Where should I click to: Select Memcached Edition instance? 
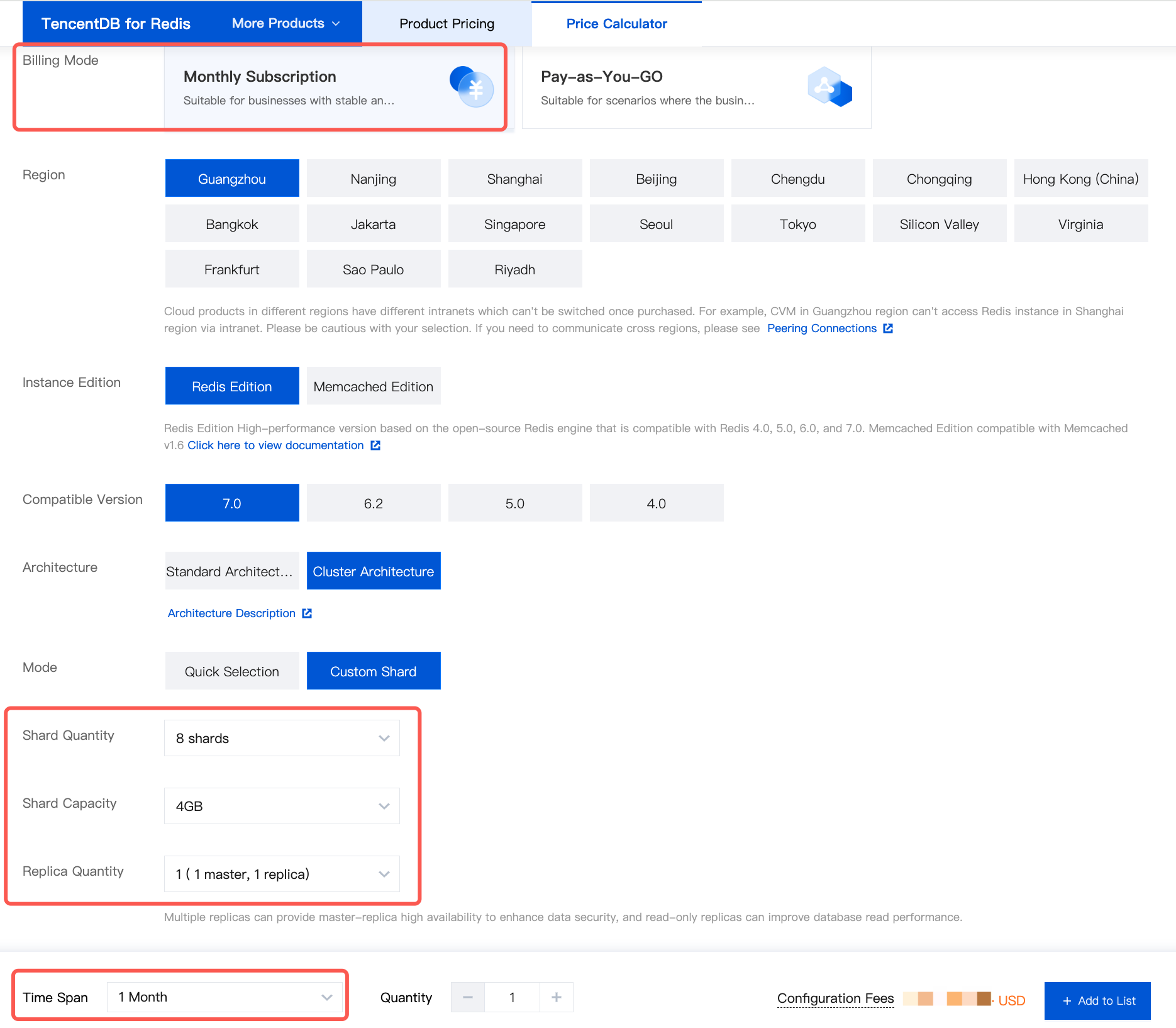click(374, 386)
